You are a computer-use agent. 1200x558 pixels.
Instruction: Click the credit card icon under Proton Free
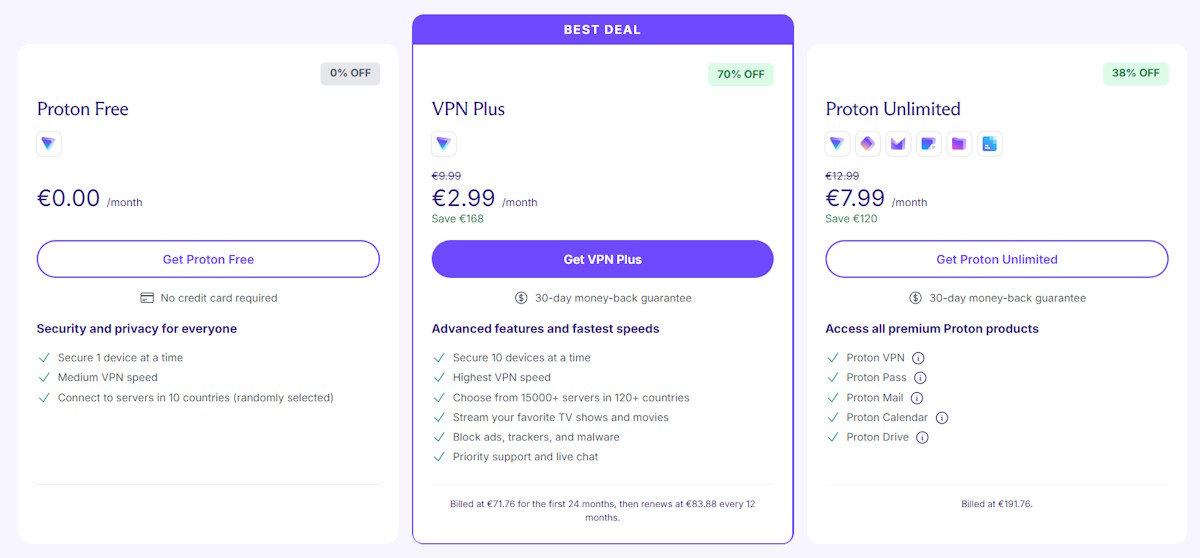point(147,298)
